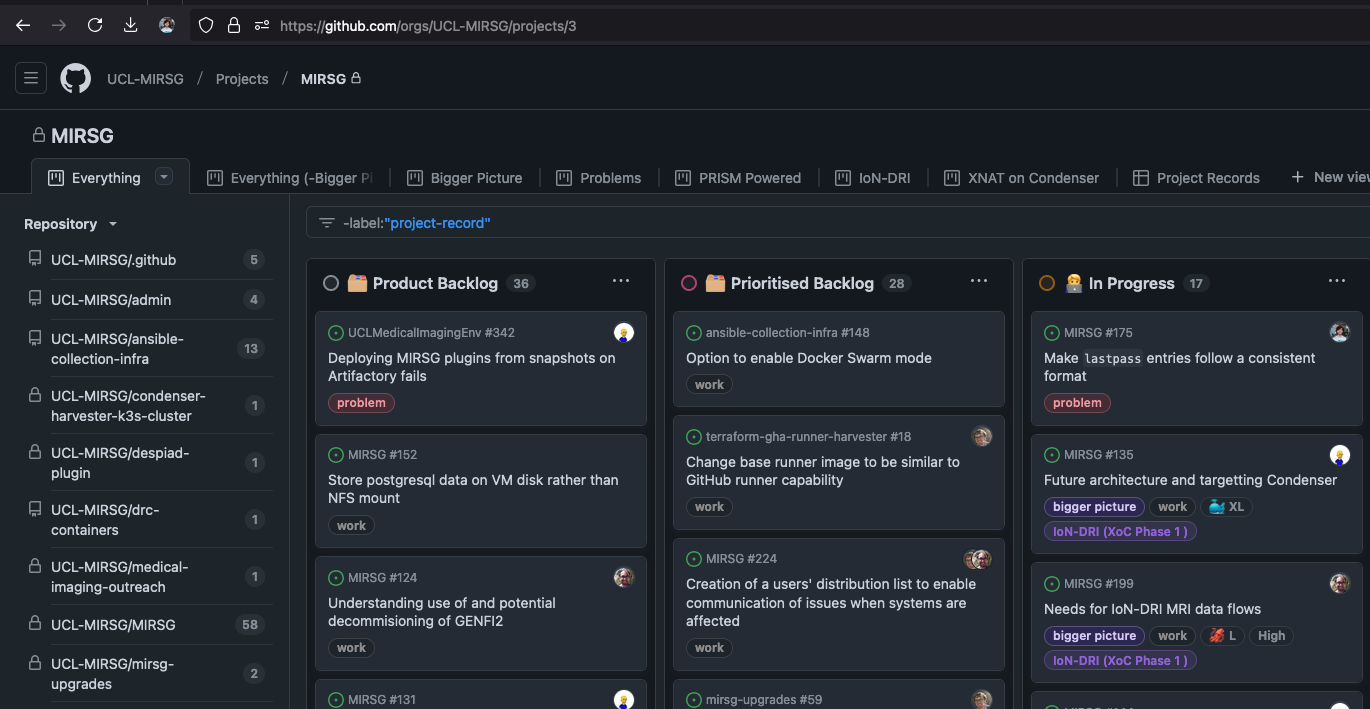Image resolution: width=1370 pixels, height=709 pixels.
Task: Click the Product Backlog status circle
Action: [331, 283]
